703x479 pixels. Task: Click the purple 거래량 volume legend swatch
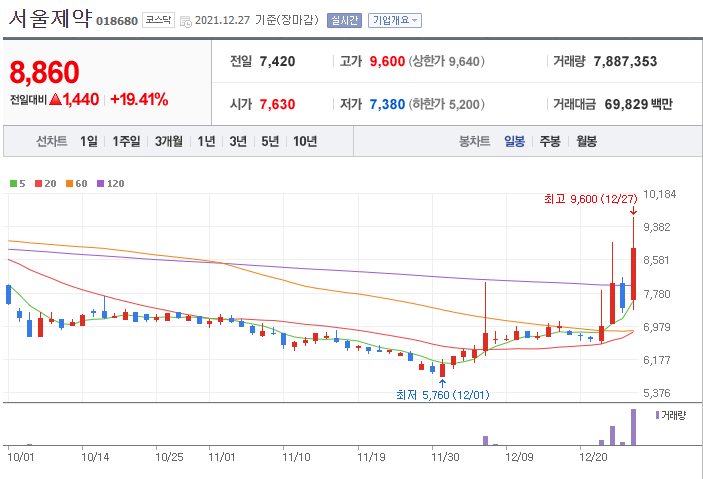coord(657,415)
